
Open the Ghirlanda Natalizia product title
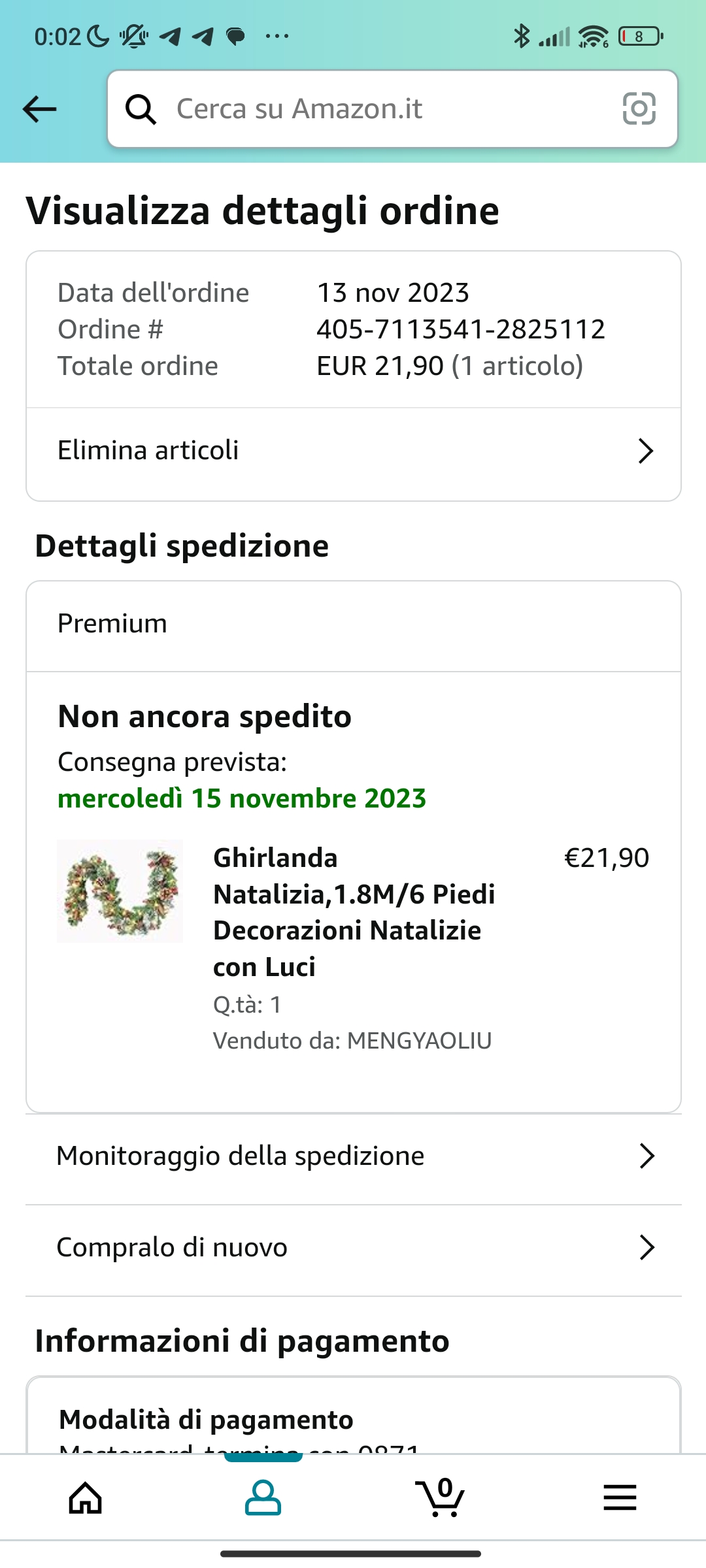pos(354,912)
